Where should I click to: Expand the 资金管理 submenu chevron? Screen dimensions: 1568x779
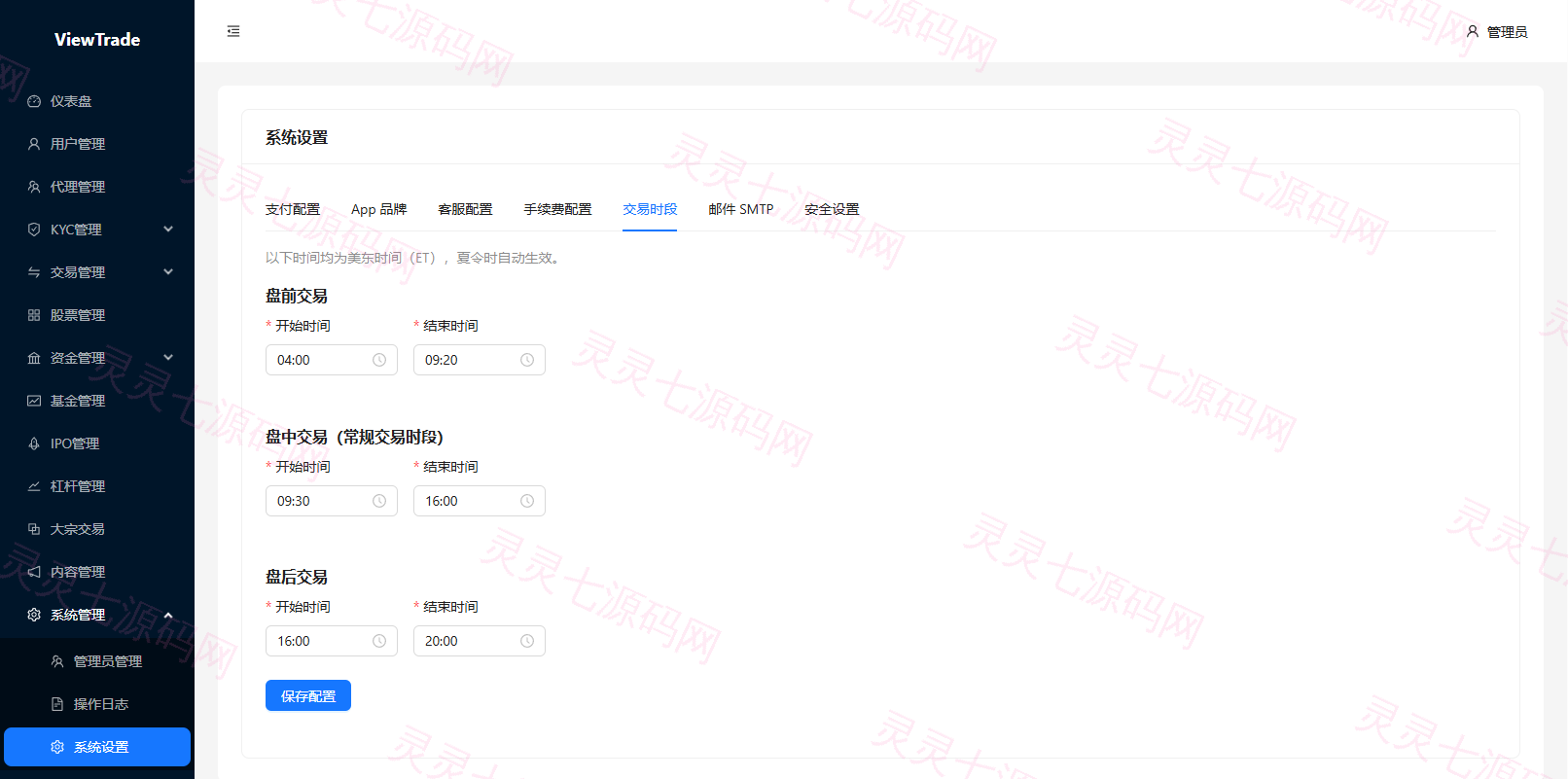[168, 358]
